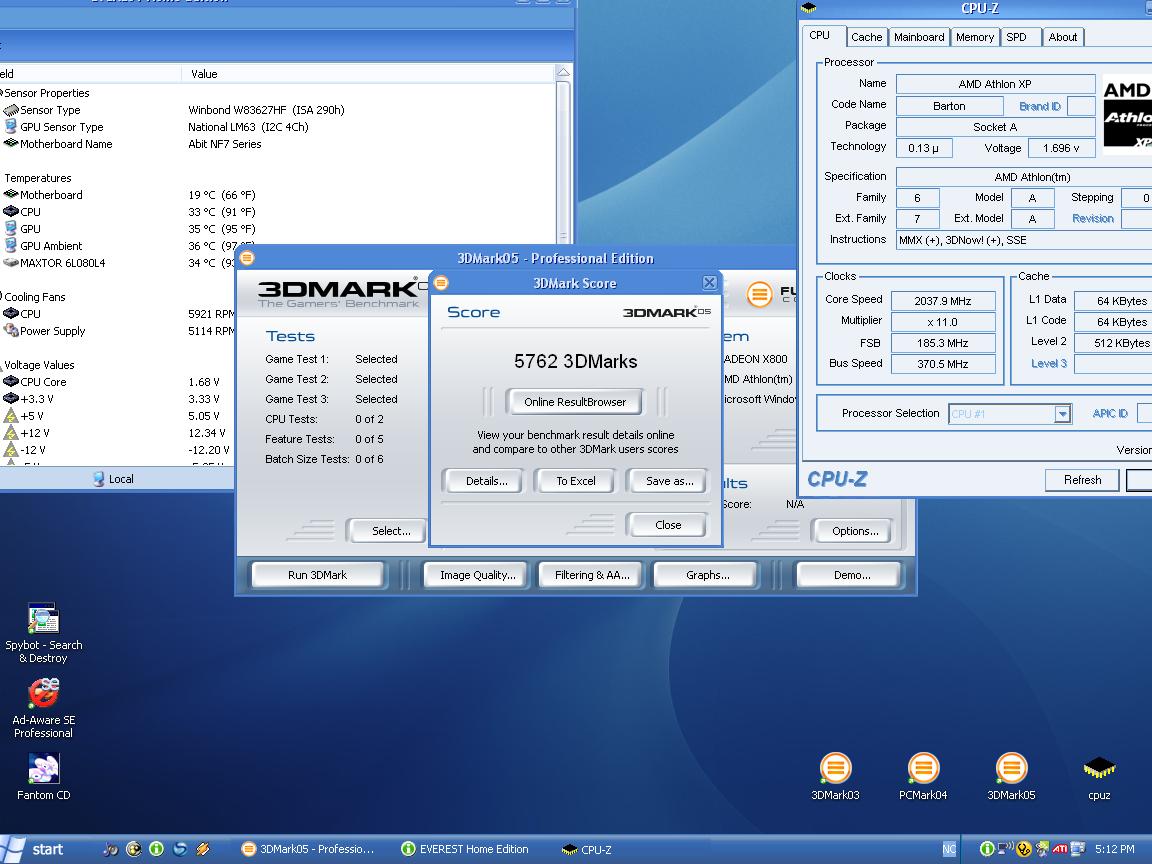Click 3DMark Score dialog title icon

pyautogui.click(x=441, y=283)
